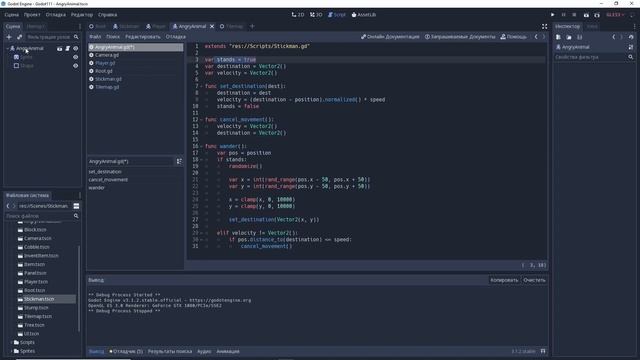Fold the set_destination function at line 7
Screen dimensions: 640x360
click(x=202, y=87)
